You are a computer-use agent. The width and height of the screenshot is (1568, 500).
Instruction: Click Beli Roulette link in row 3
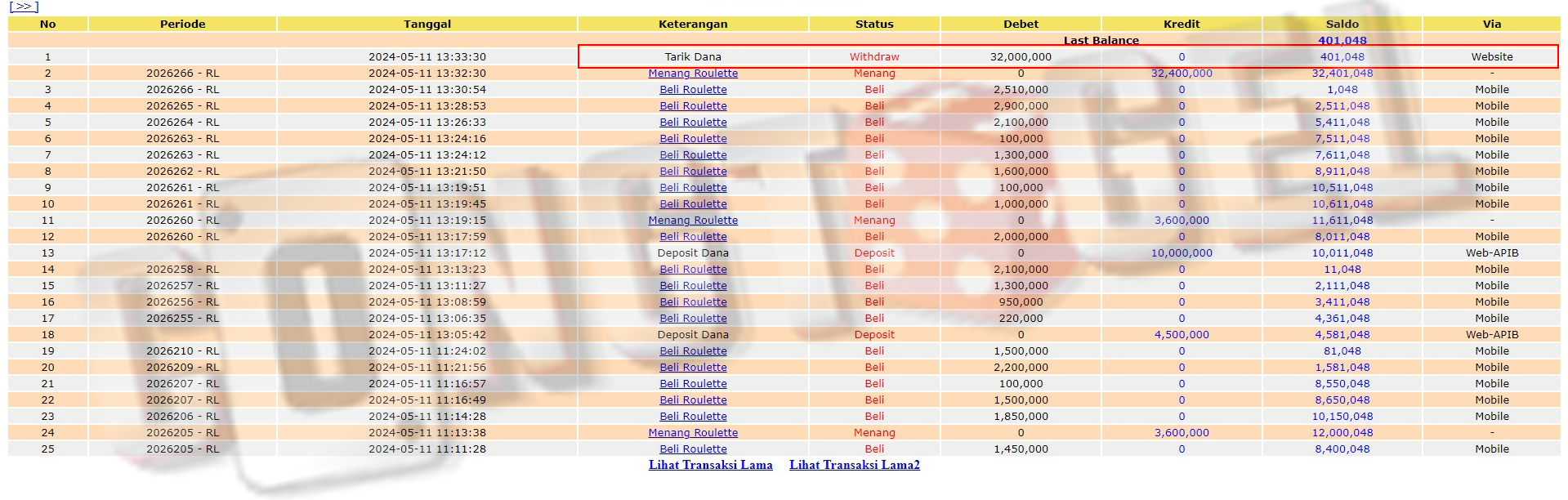tap(693, 90)
